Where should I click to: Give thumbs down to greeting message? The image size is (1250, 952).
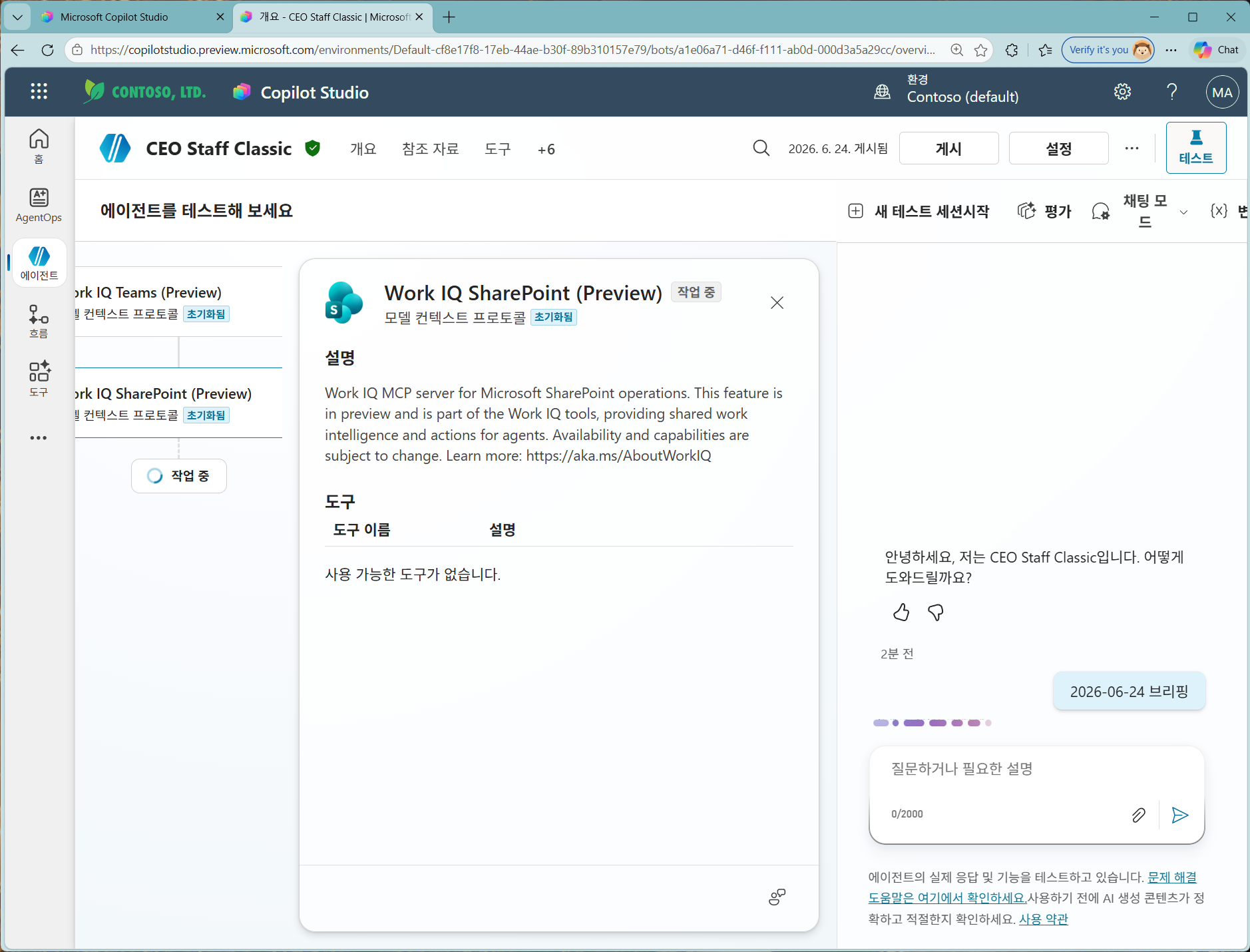pos(936,612)
